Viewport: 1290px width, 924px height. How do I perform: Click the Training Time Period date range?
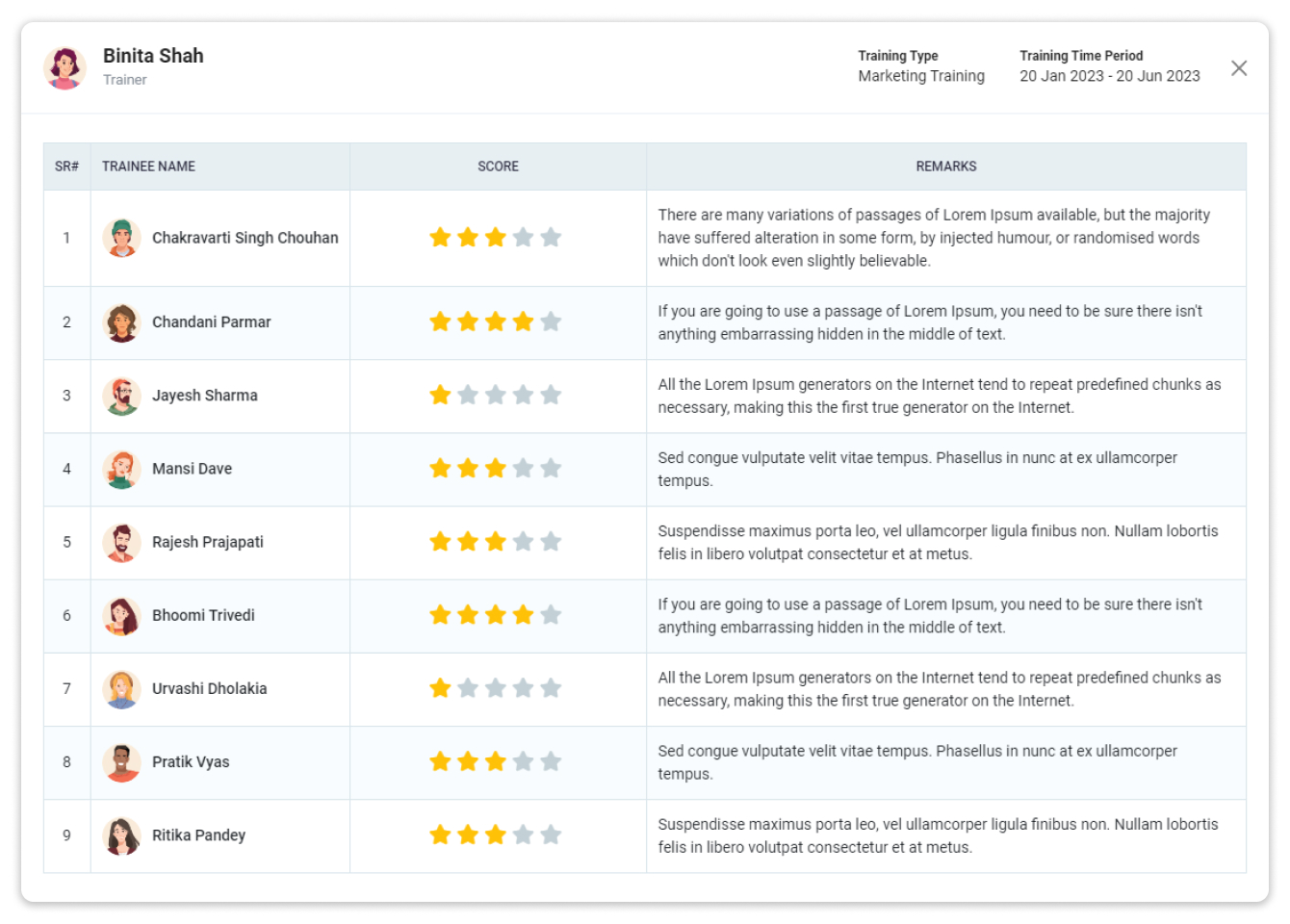(1109, 75)
